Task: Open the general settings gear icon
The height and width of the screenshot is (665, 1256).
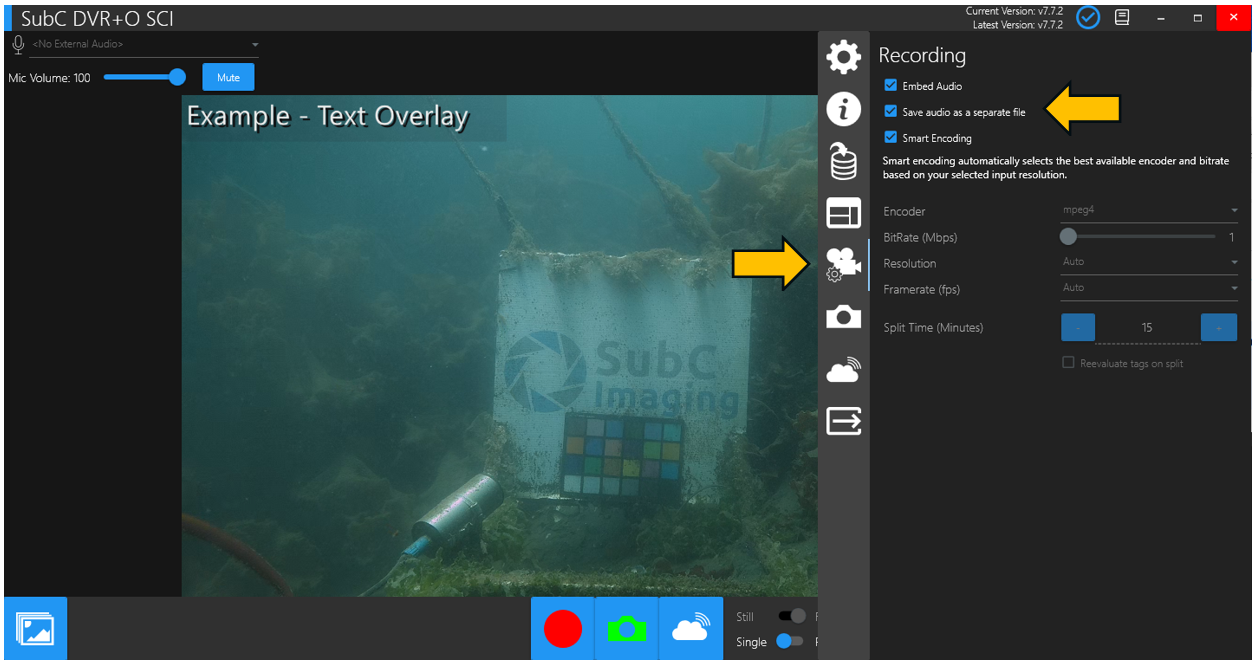Action: coord(843,57)
